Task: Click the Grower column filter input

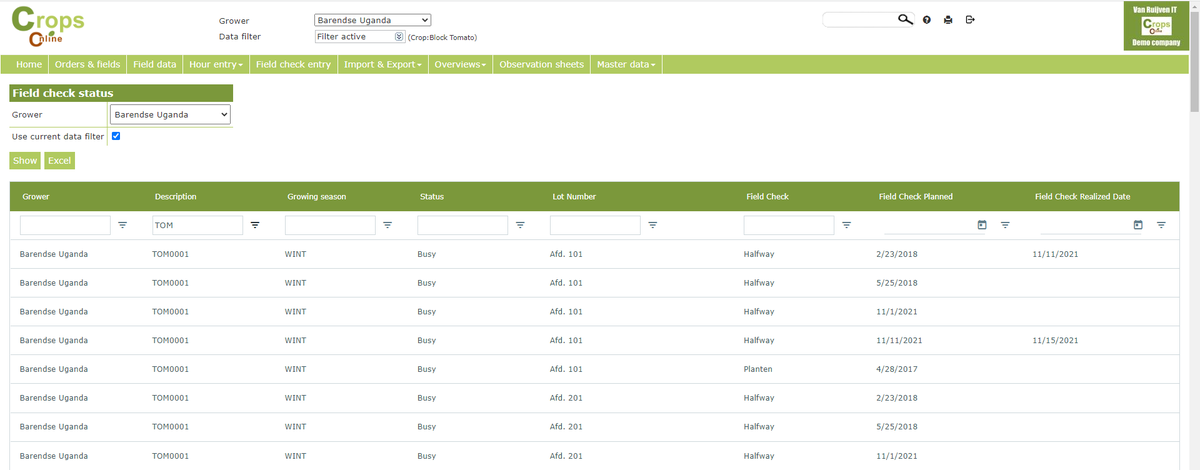Action: click(65, 226)
